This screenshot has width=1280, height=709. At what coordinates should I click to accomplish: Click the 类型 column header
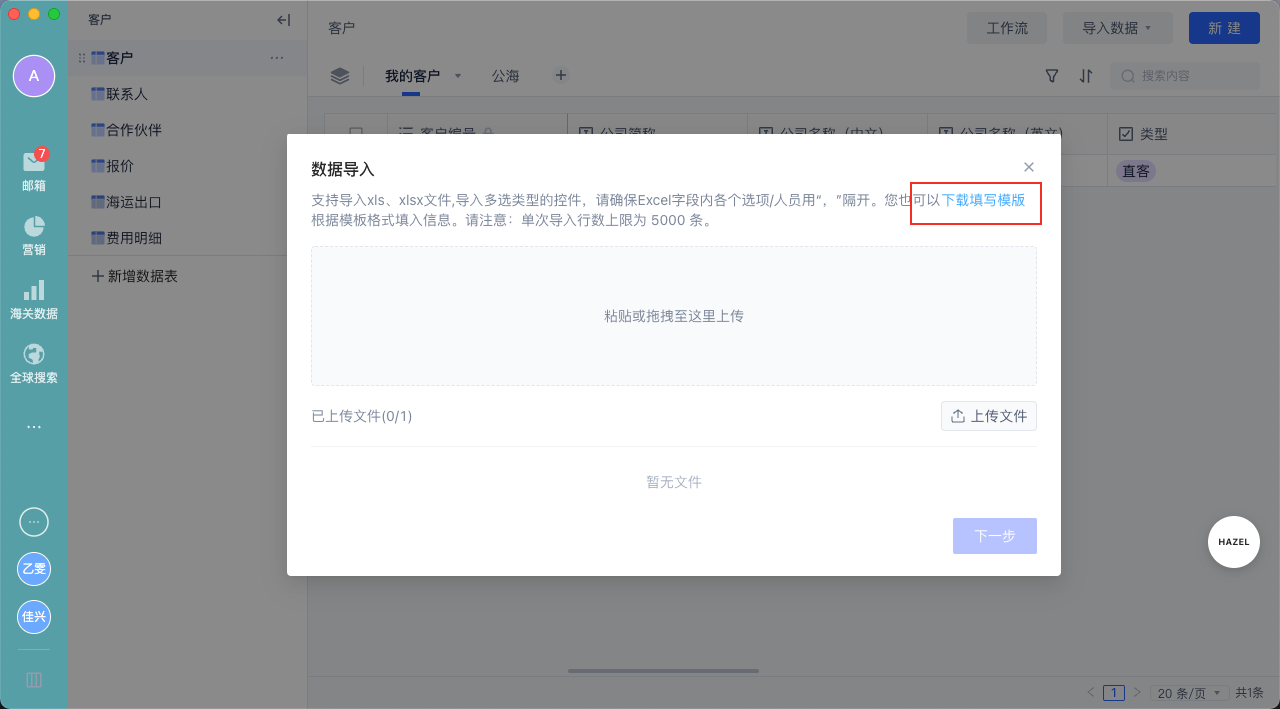click(1193, 134)
